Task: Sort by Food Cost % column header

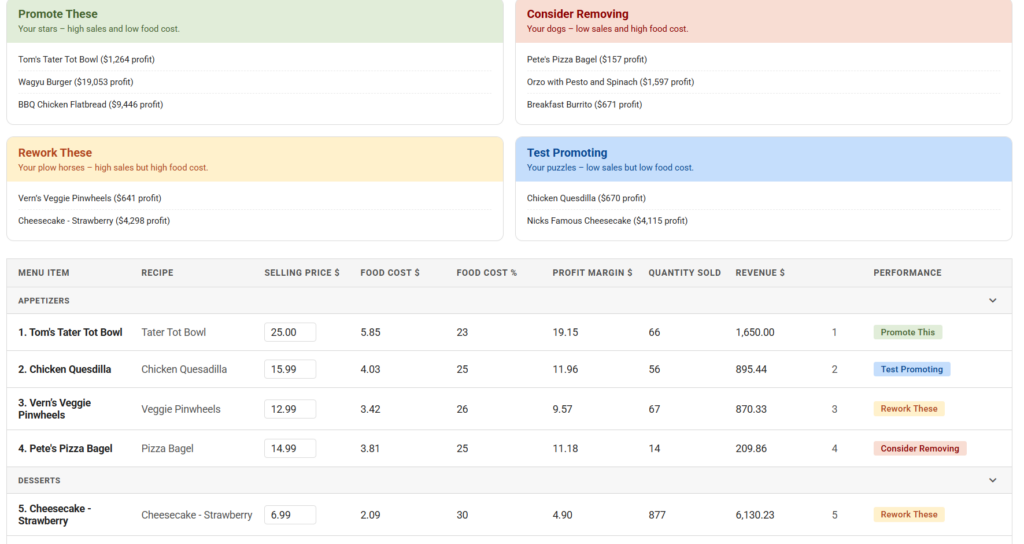Action: click(487, 273)
